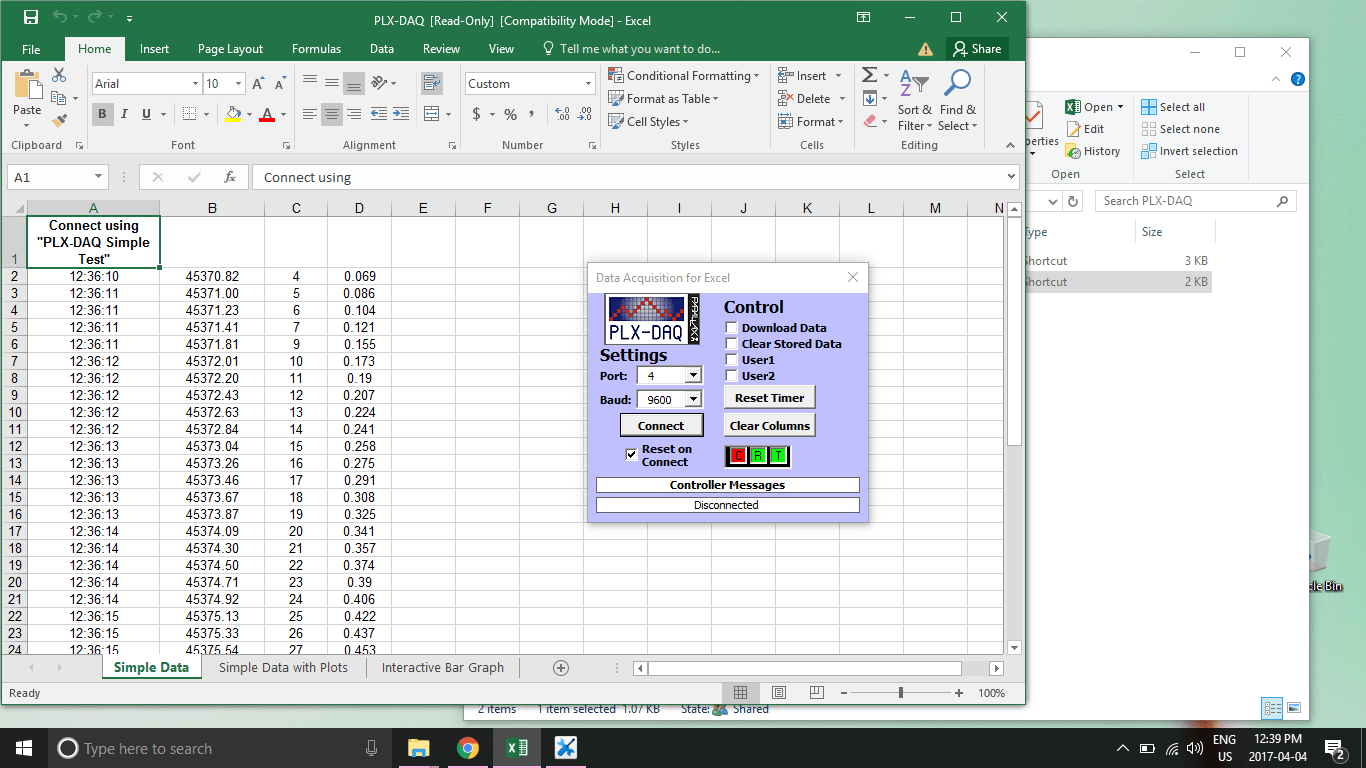Uncheck Reset on Connect checkbox

[631, 454]
